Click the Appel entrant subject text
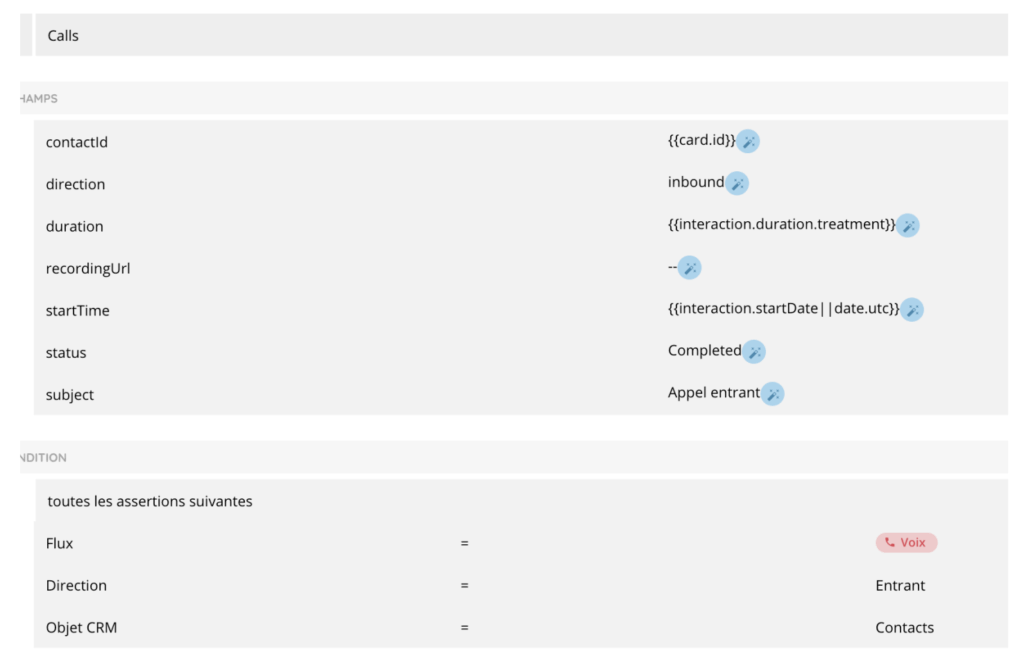The height and width of the screenshot is (660, 1024). [x=713, y=393]
